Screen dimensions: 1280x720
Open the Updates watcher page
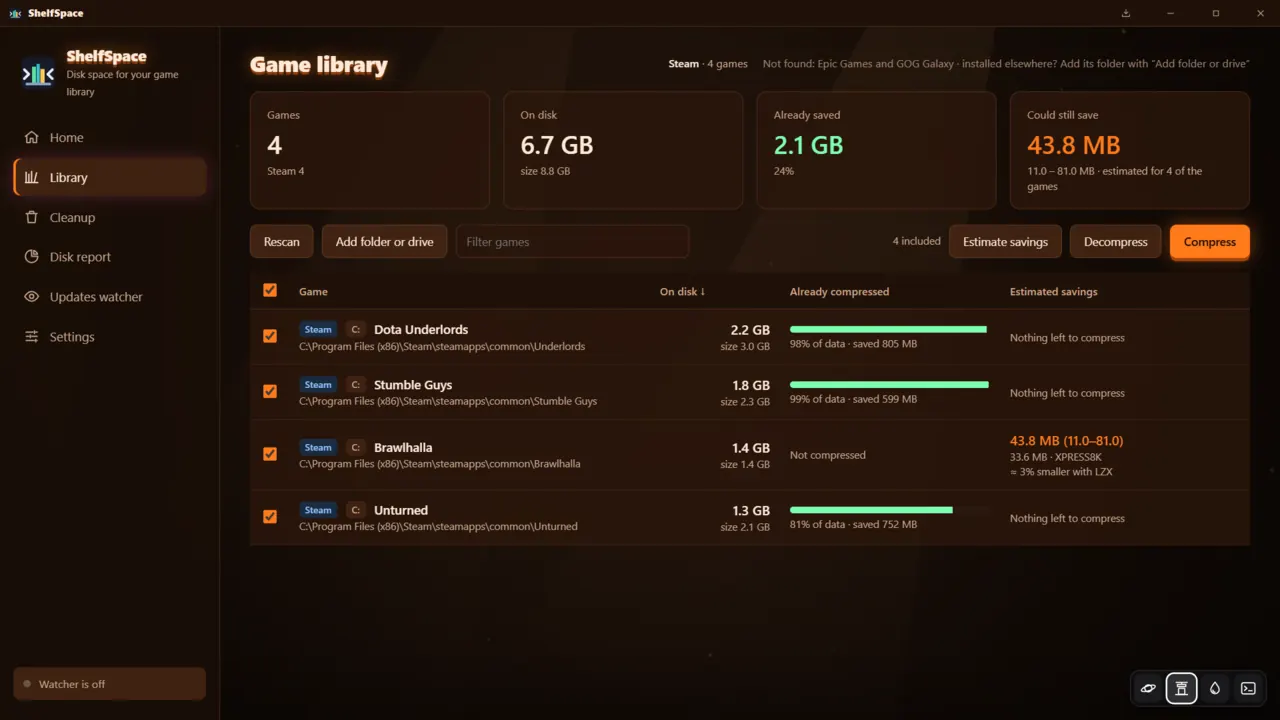(x=110, y=297)
